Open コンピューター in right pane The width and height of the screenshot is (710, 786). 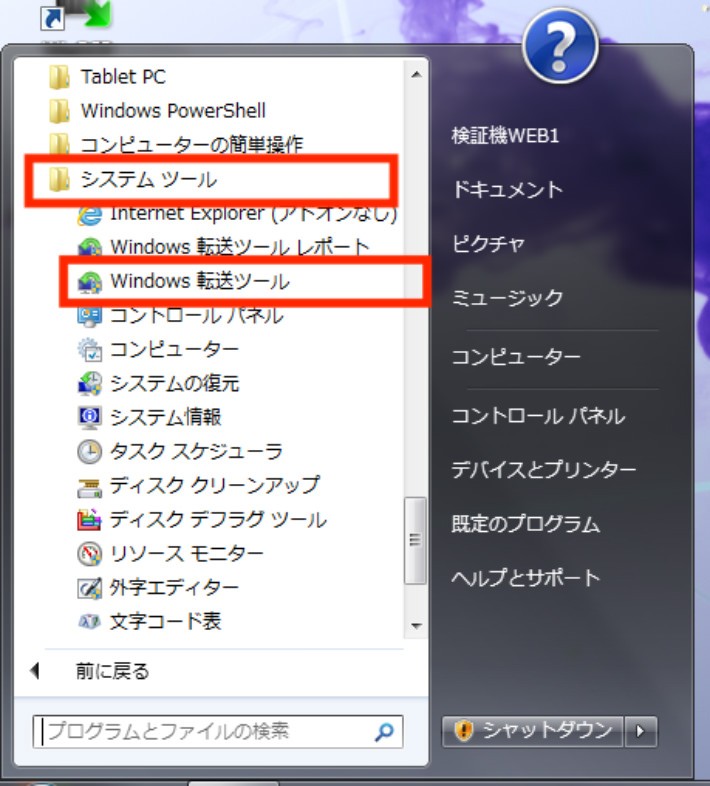[516, 357]
